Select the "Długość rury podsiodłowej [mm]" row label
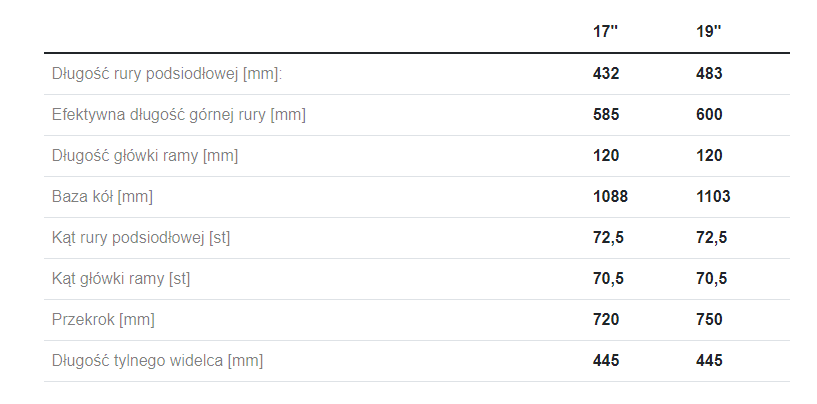817x404 pixels. pyautogui.click(x=167, y=73)
